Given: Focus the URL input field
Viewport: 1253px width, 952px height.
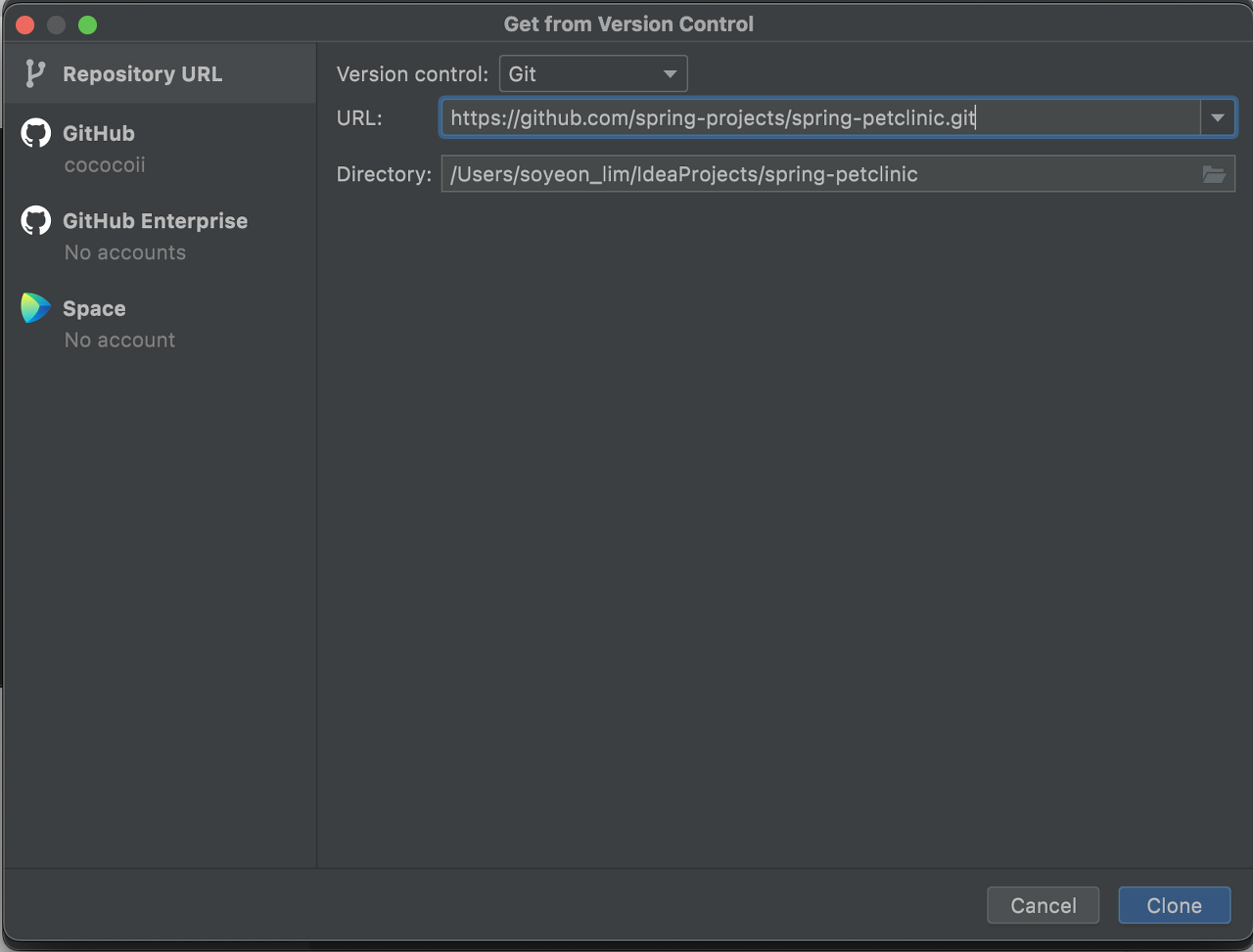Looking at the screenshot, I should [820, 117].
